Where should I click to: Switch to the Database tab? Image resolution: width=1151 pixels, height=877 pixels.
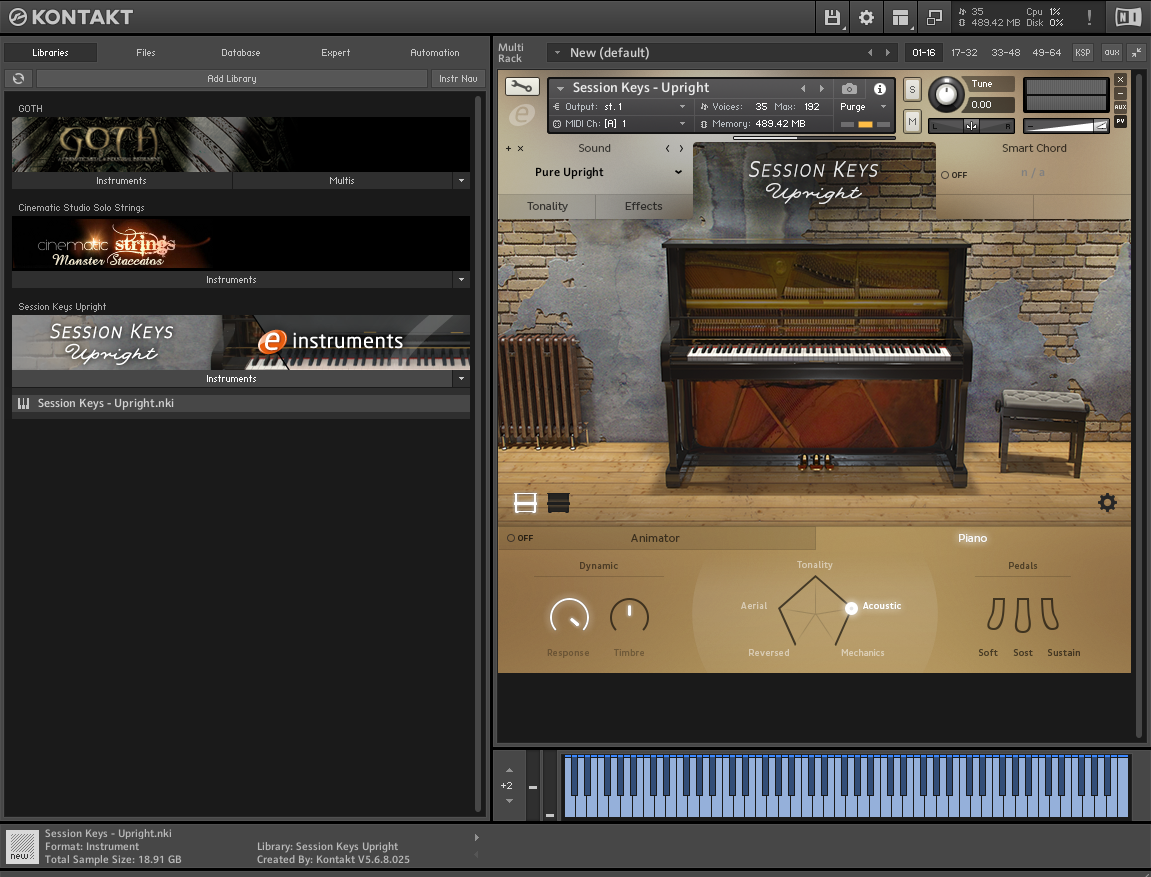(x=241, y=53)
